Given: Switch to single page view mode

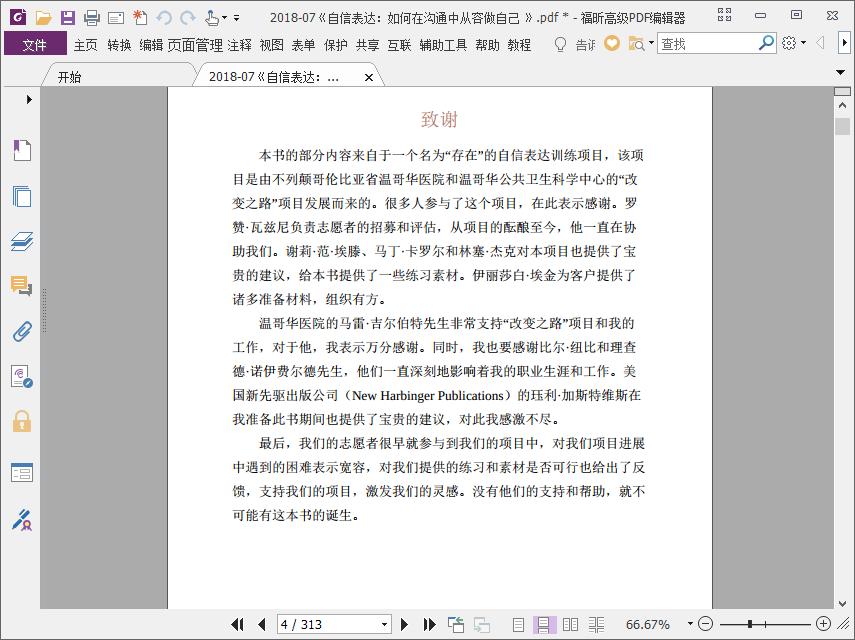Looking at the screenshot, I should point(518,625).
